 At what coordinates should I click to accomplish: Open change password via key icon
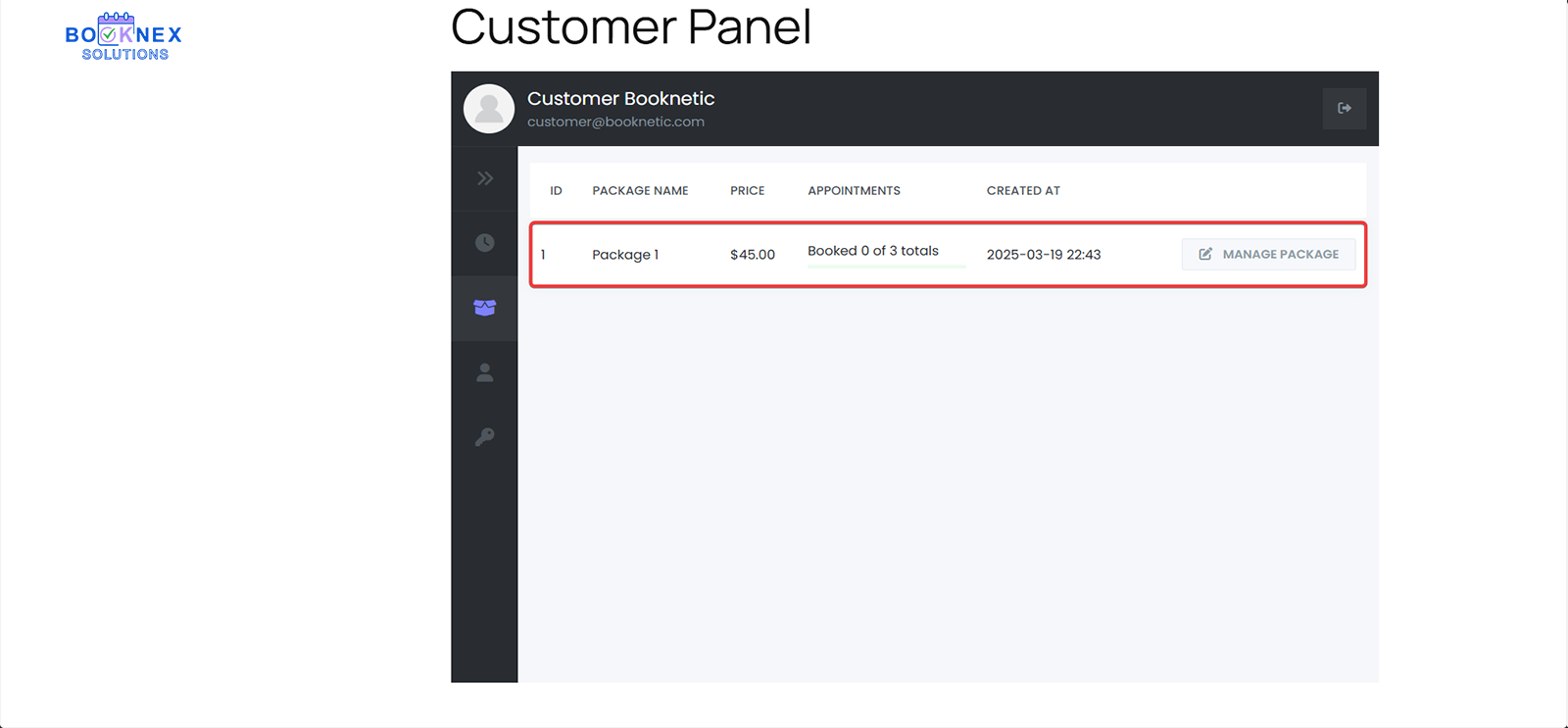485,437
